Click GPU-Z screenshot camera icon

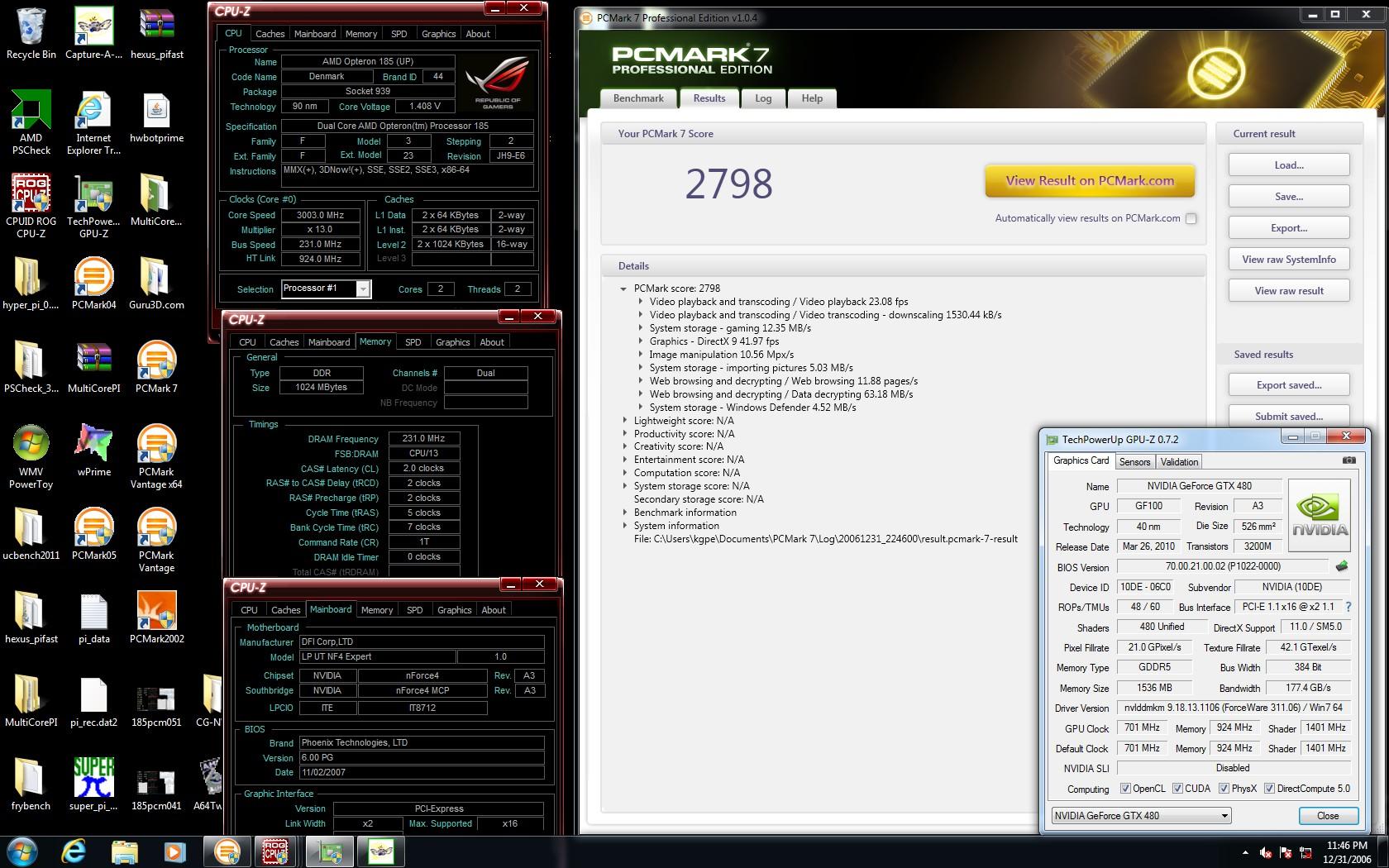tap(1348, 460)
